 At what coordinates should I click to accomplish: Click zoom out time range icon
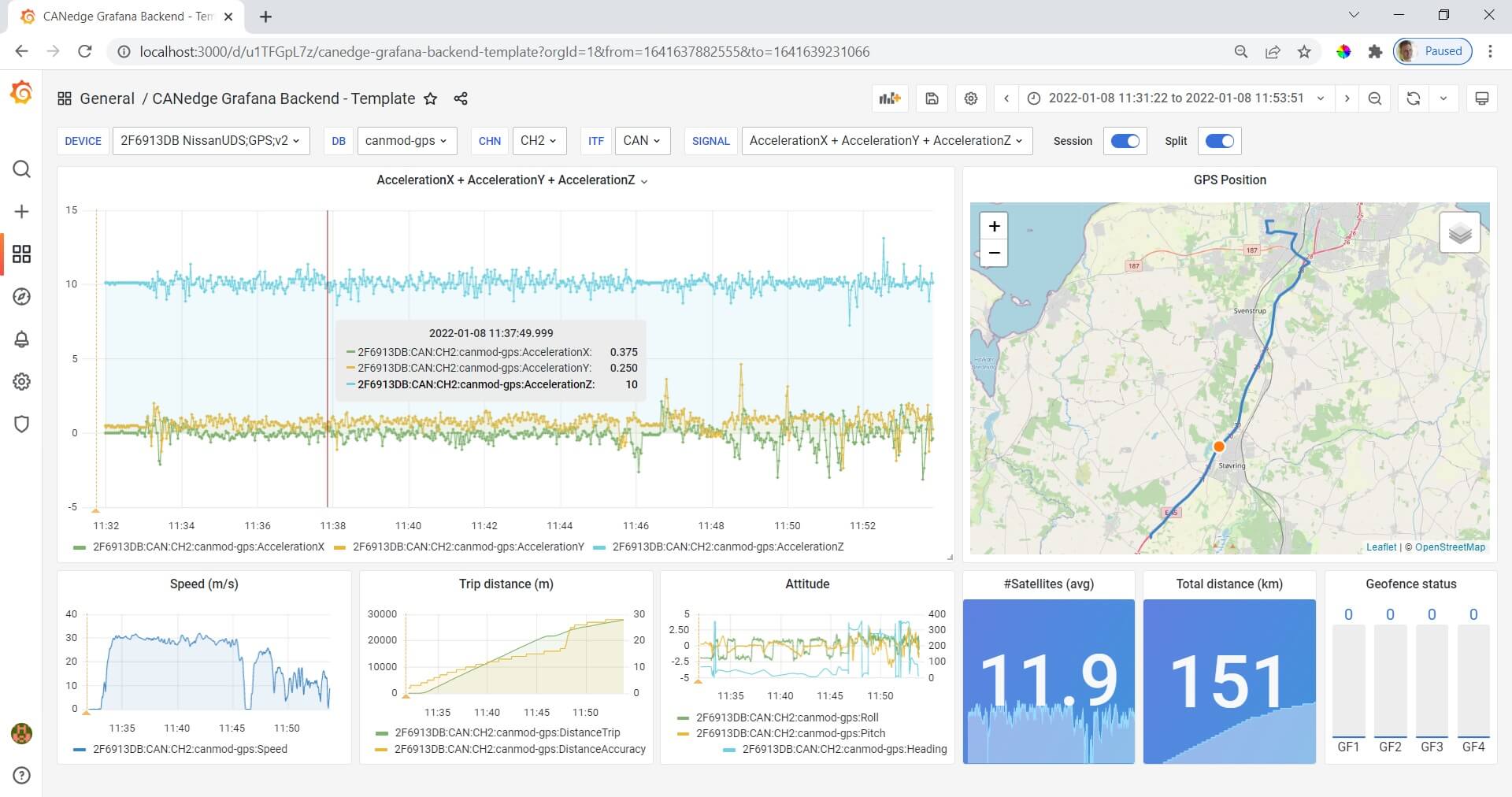tap(1375, 98)
